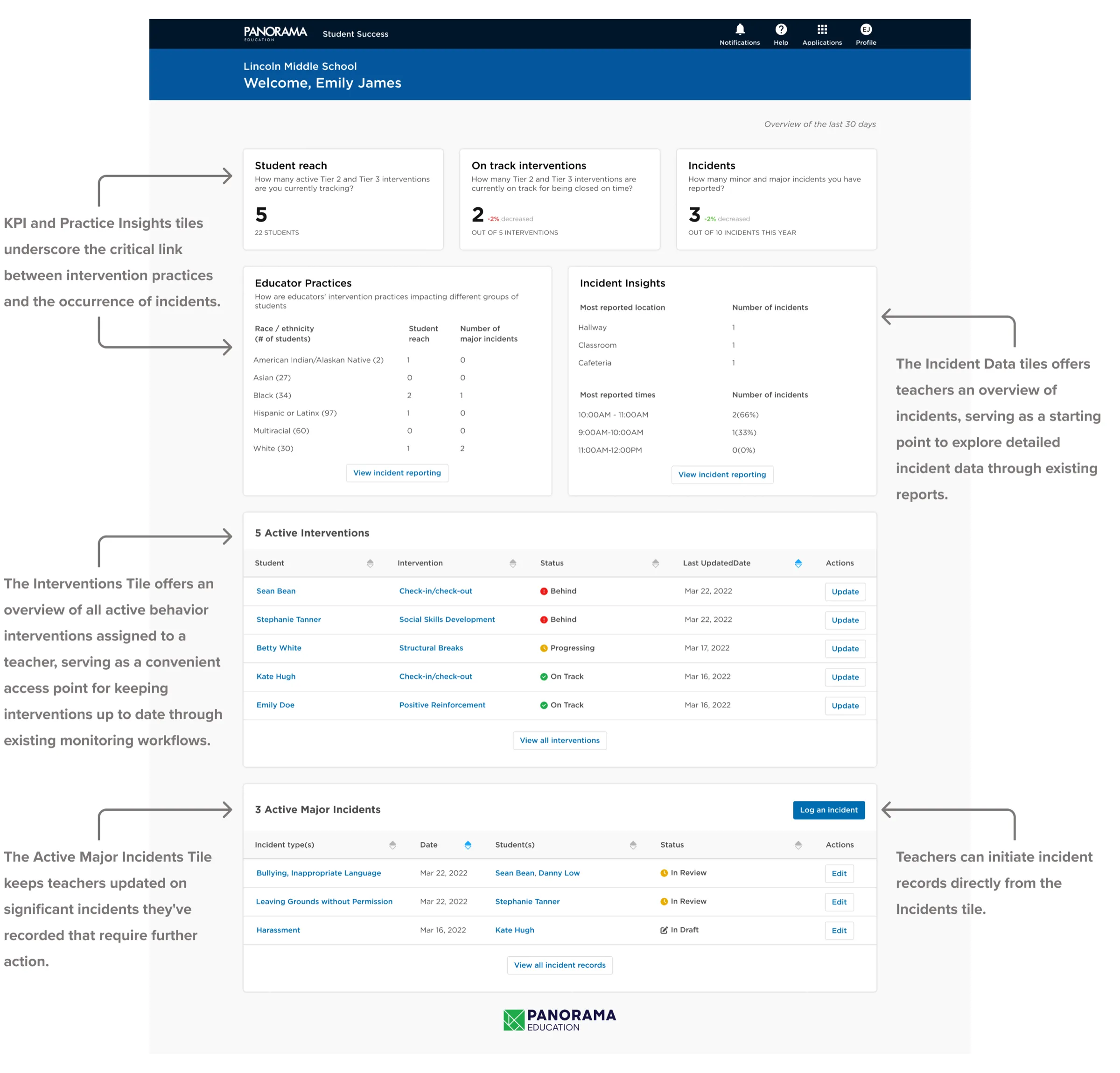Click View all incident records button
This screenshot has height=1073, width=1120.
tap(560, 965)
